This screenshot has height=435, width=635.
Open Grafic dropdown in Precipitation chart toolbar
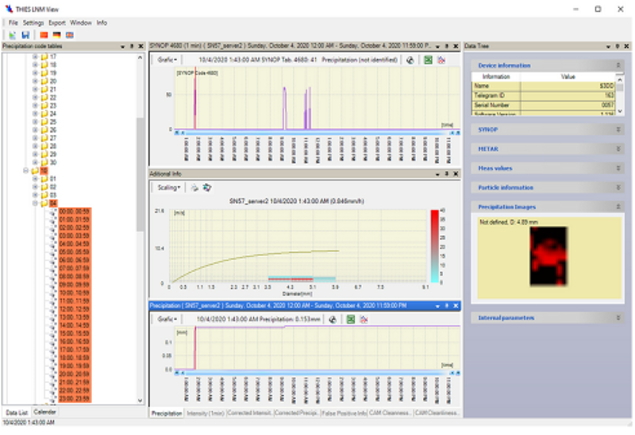167,320
